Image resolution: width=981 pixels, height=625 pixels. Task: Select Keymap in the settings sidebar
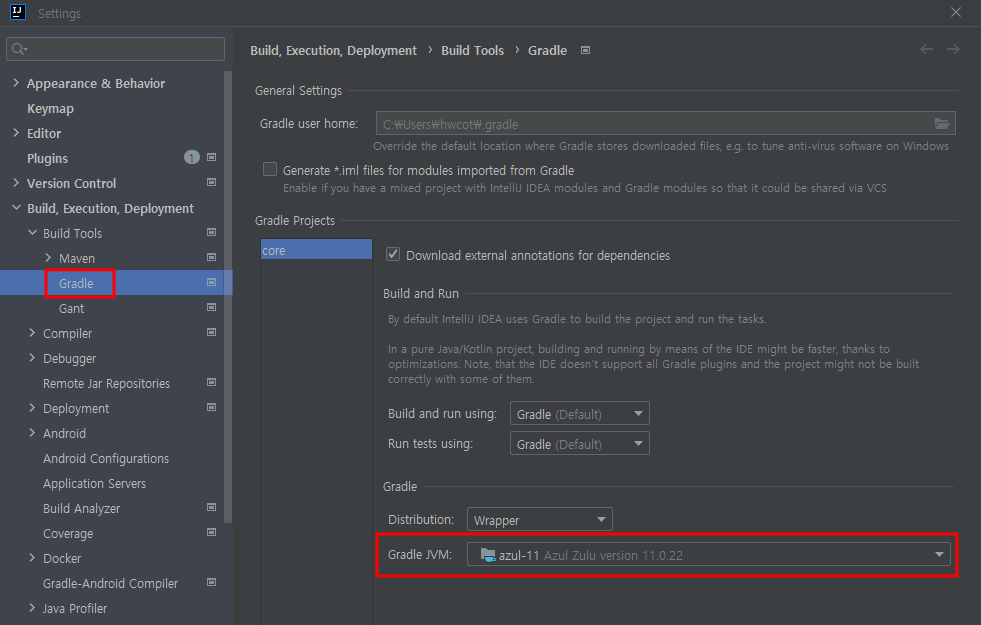(50, 108)
